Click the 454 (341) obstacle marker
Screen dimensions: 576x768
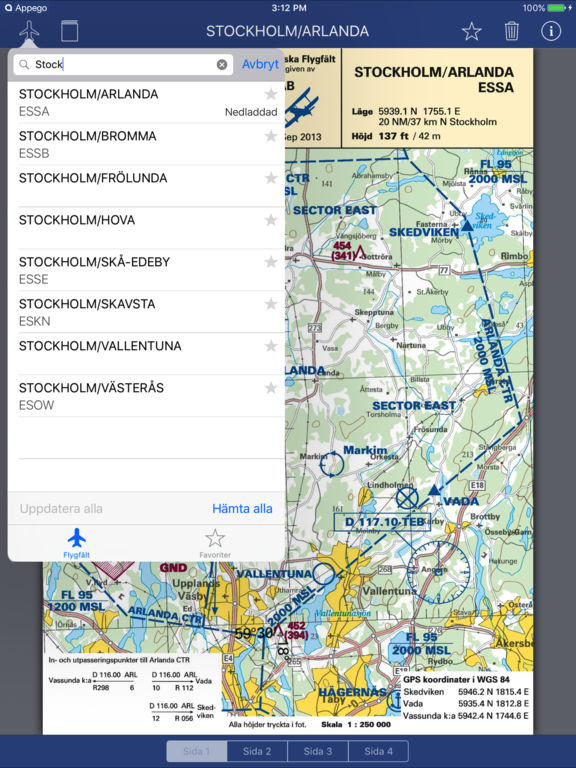click(x=348, y=251)
